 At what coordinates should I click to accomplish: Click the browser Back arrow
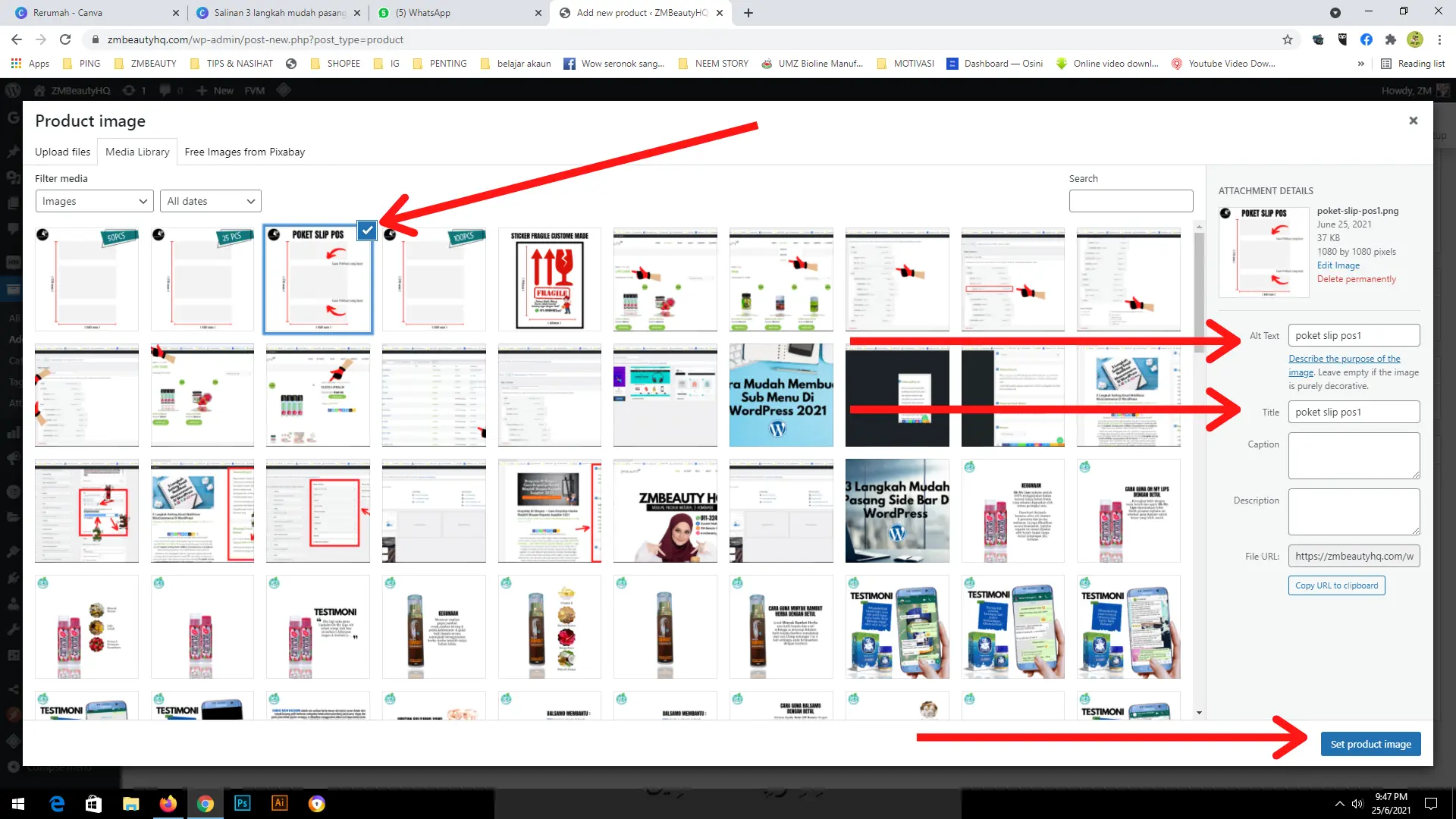tap(17, 39)
